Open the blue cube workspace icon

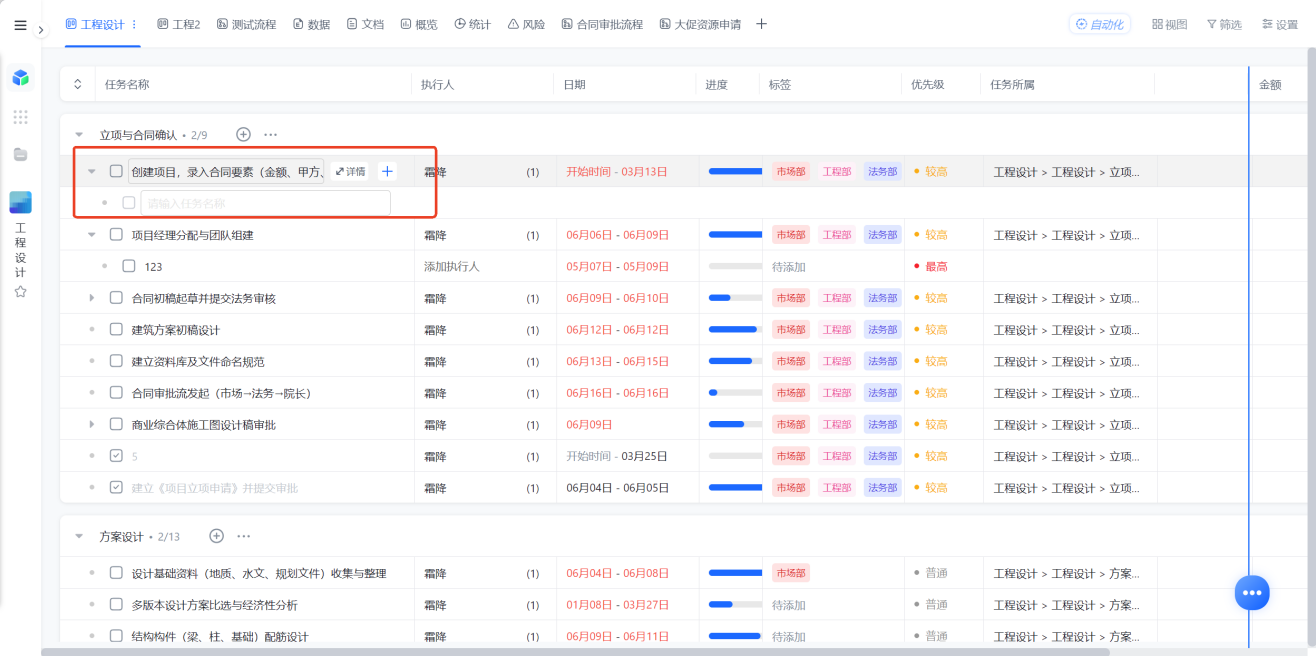click(x=20, y=77)
